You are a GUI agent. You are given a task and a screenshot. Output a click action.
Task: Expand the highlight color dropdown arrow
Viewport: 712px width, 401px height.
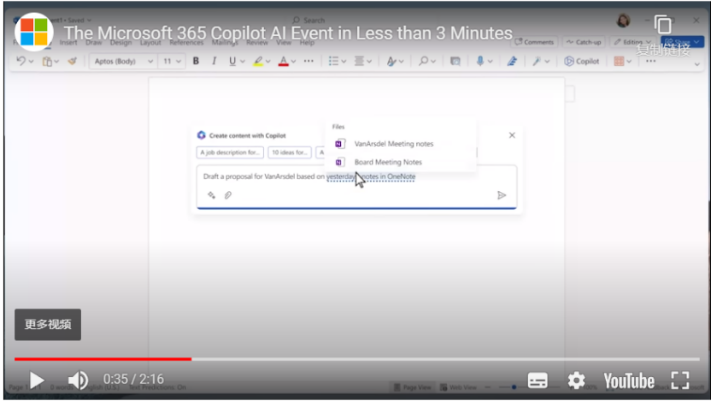tap(268, 61)
